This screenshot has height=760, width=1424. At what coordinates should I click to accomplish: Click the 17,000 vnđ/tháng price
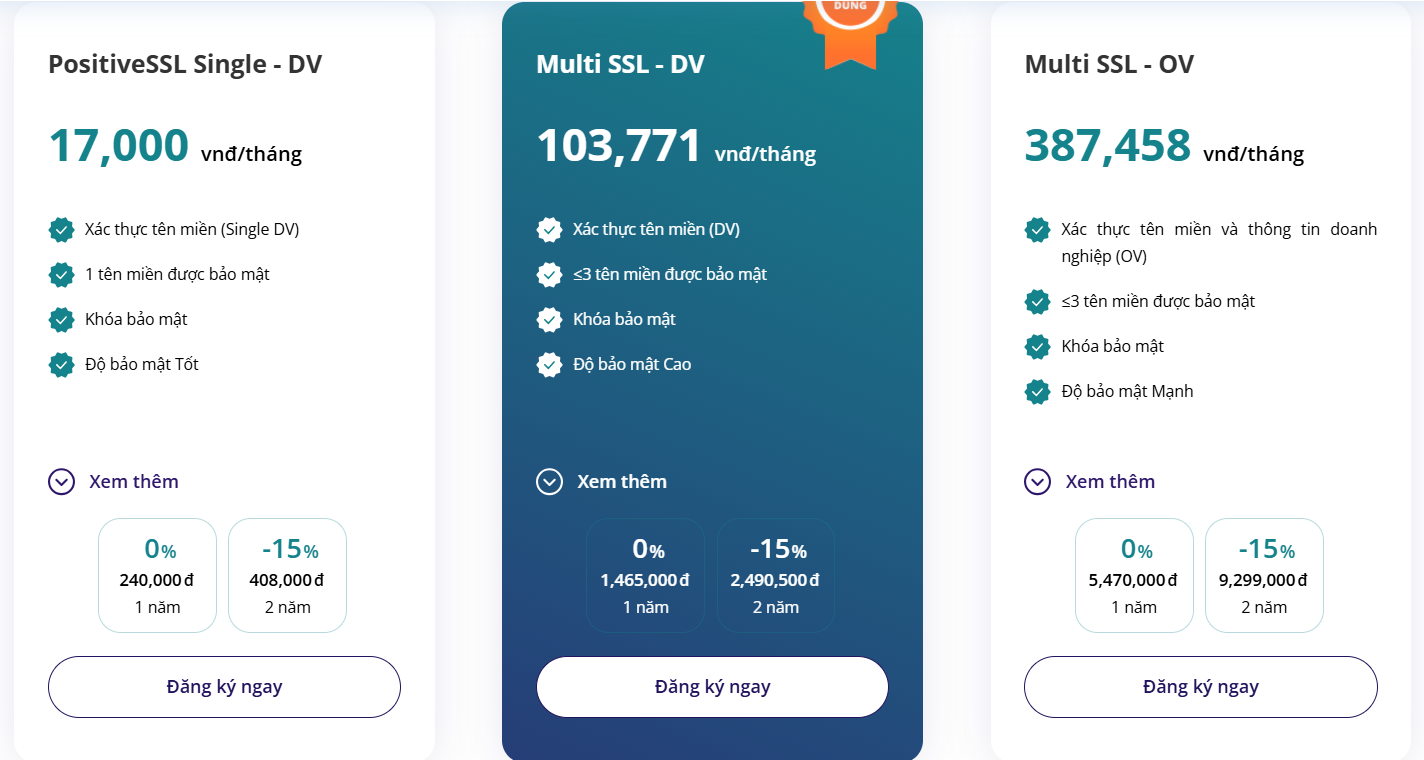175,146
